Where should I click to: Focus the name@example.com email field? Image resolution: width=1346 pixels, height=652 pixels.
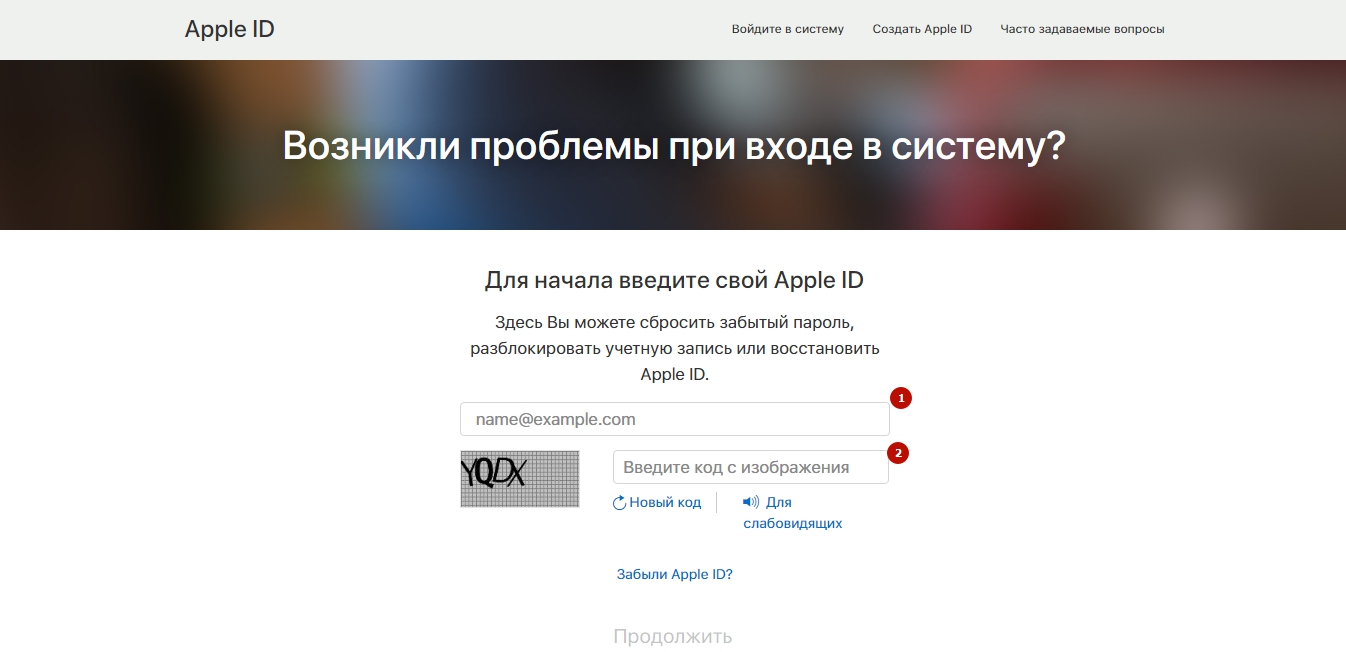coord(674,419)
